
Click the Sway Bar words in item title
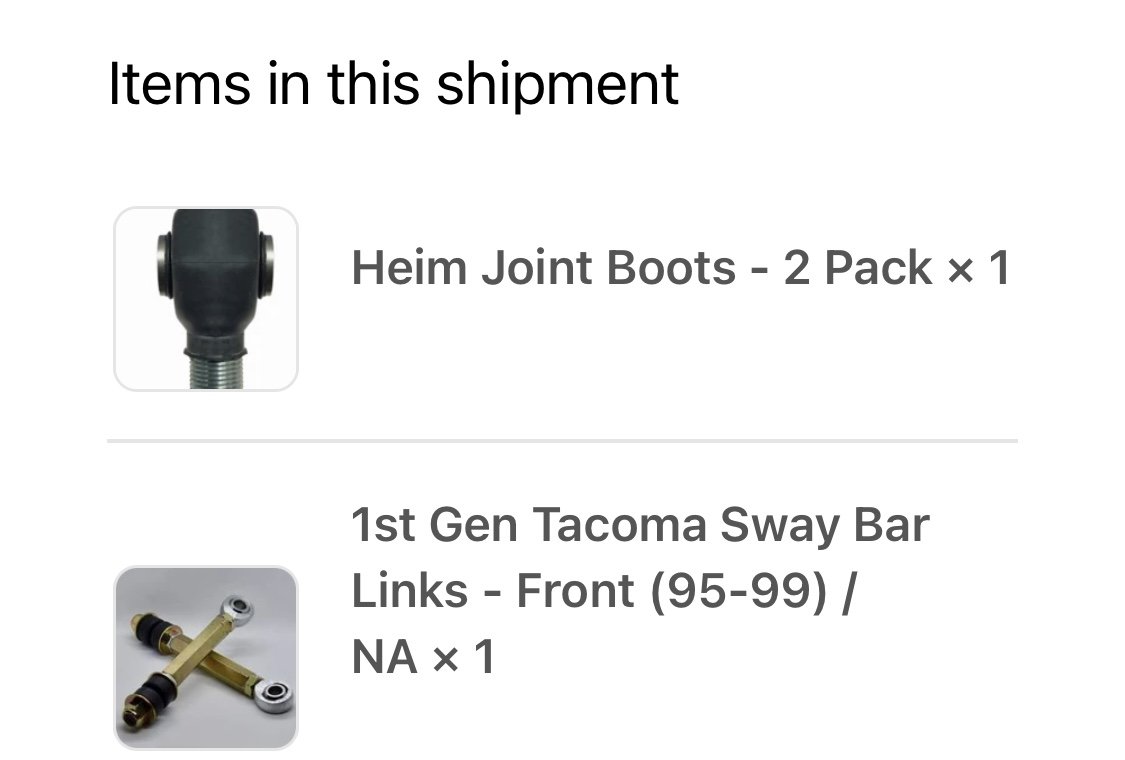click(x=825, y=527)
